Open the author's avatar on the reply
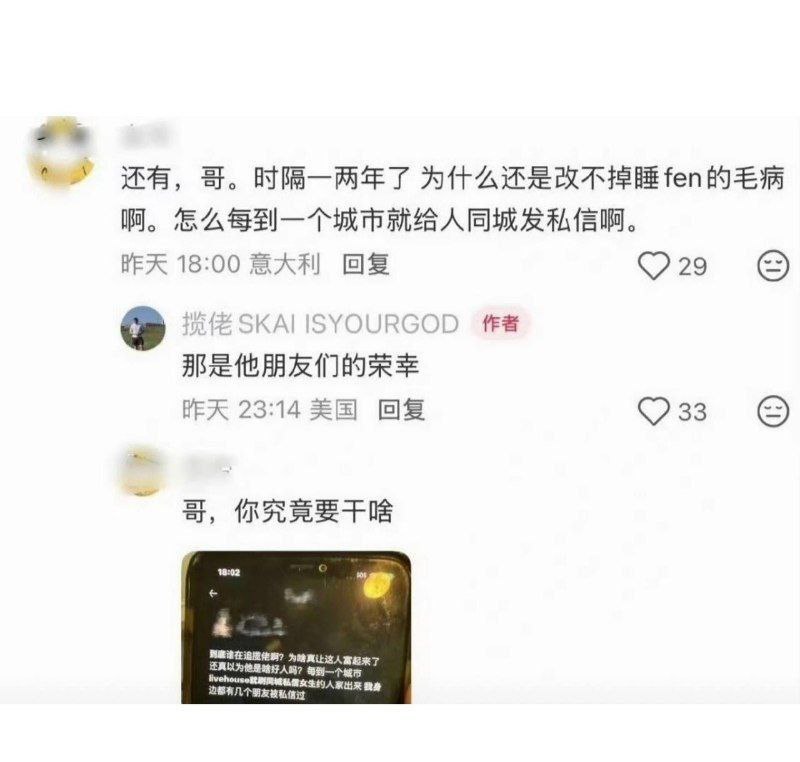 click(x=142, y=328)
